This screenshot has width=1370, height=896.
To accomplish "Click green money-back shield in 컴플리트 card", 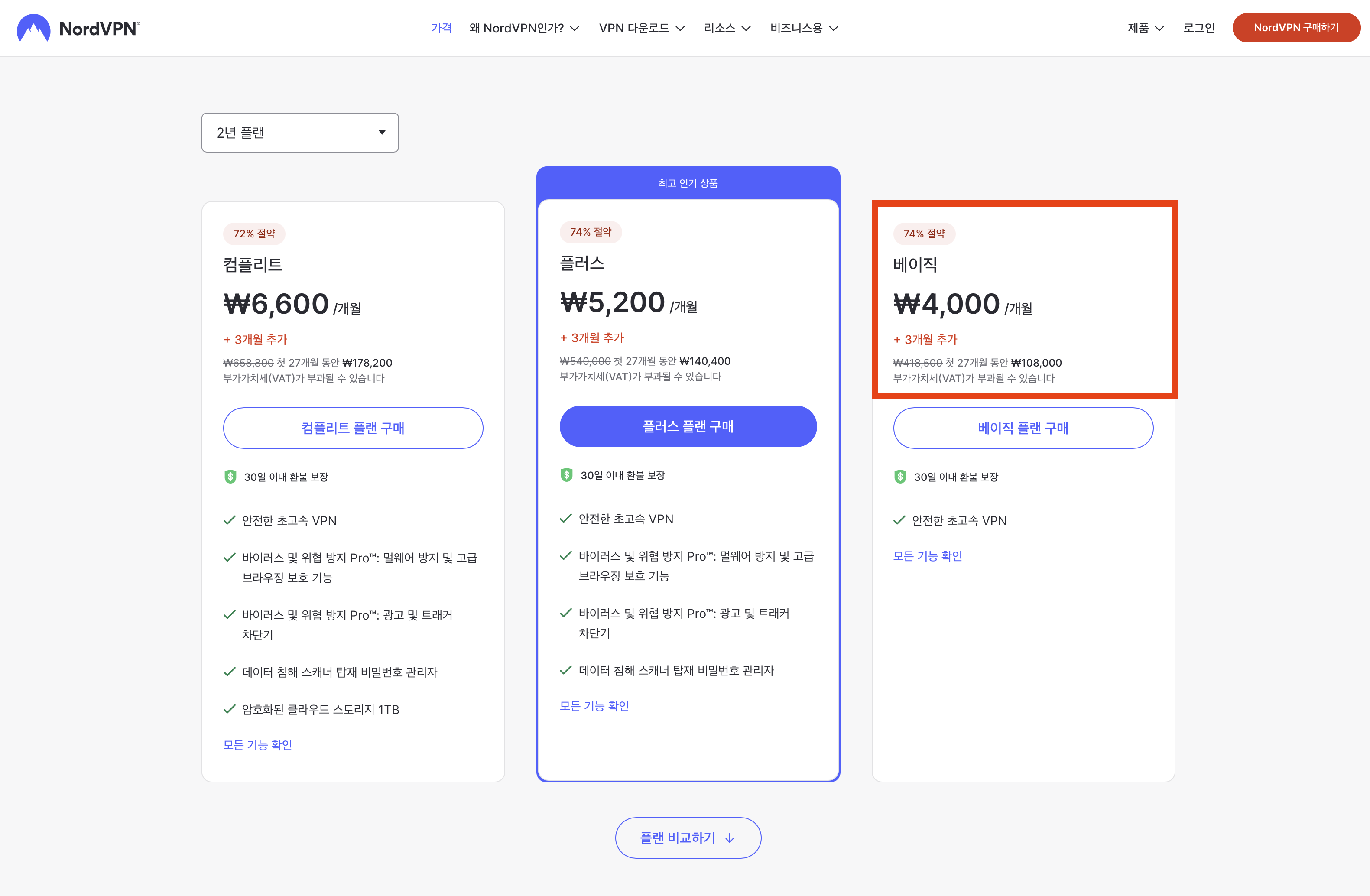I will click(230, 477).
